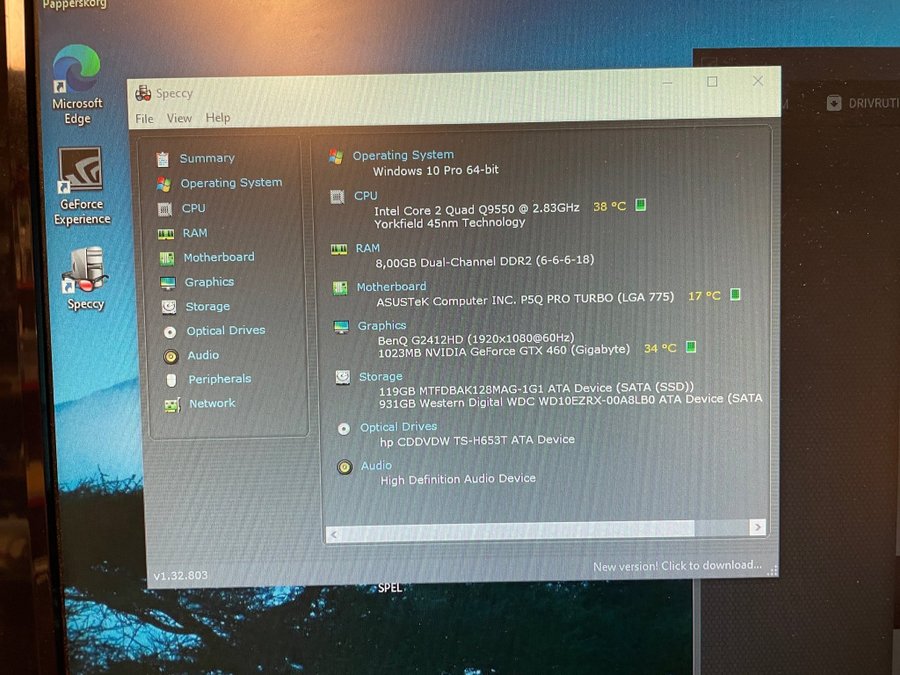900x675 pixels.
Task: Select the Motherboard icon in sidebar
Action: (167, 259)
